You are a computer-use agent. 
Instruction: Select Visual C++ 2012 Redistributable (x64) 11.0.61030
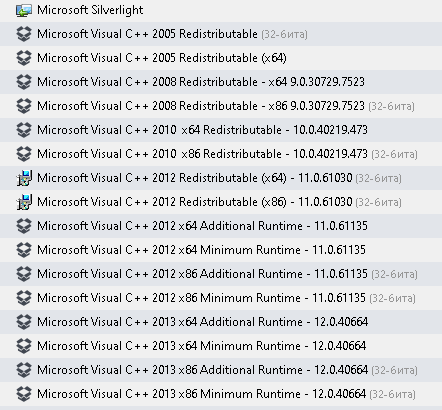point(221,178)
